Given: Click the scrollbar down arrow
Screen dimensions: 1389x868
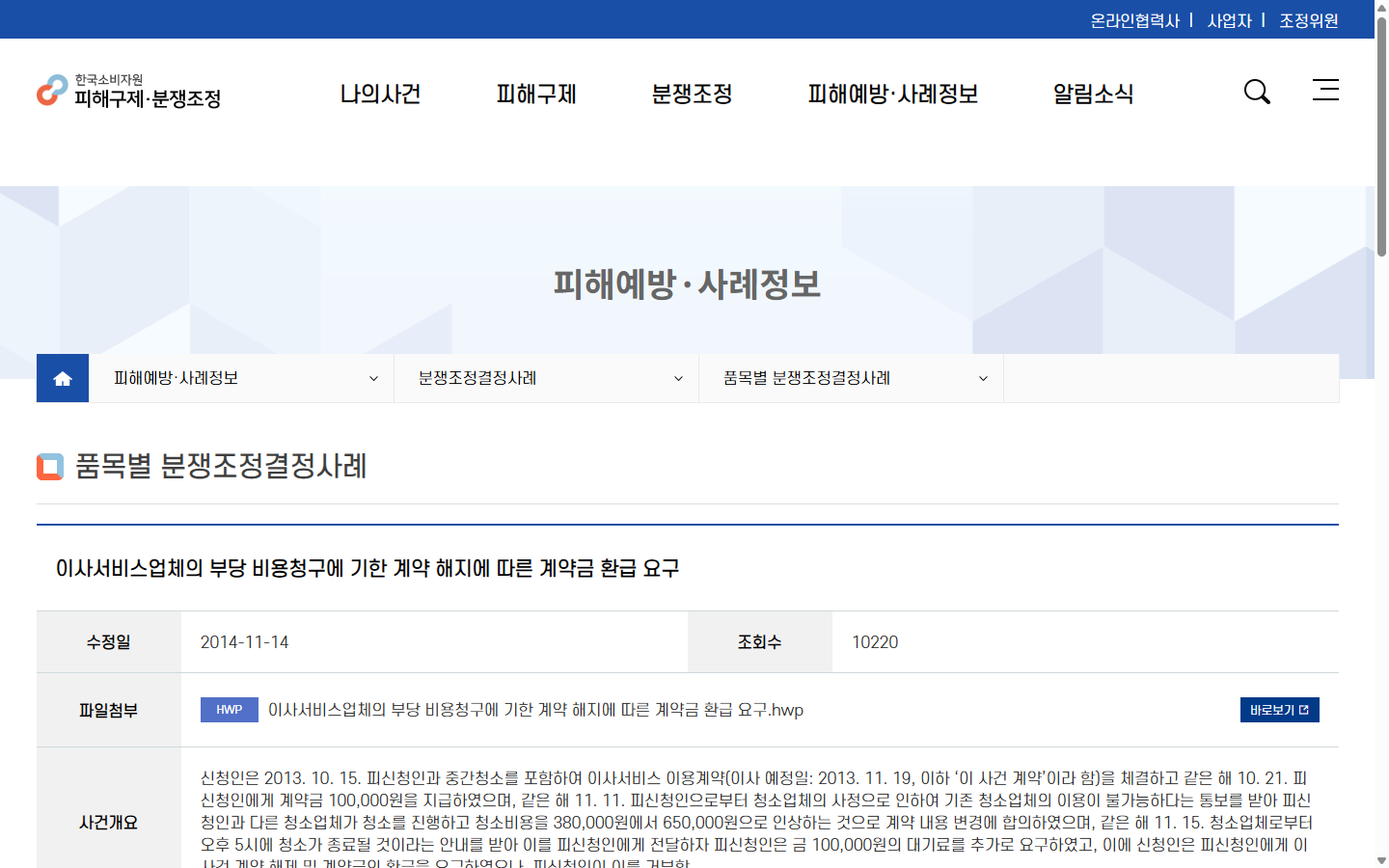Looking at the screenshot, I should 1381,860.
